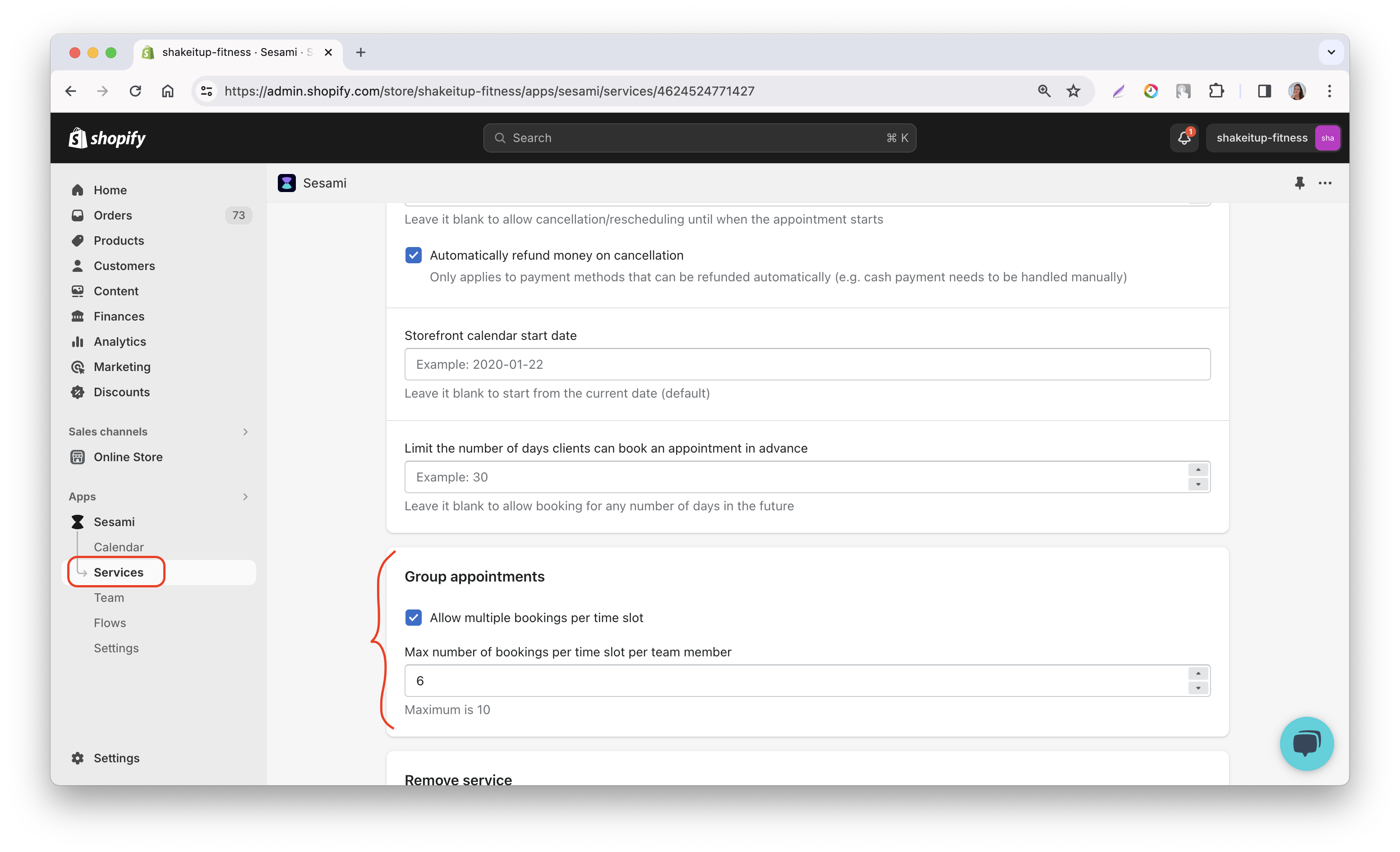The image size is (1400, 852).
Task: Click the browser address bar URL
Action: tap(489, 91)
